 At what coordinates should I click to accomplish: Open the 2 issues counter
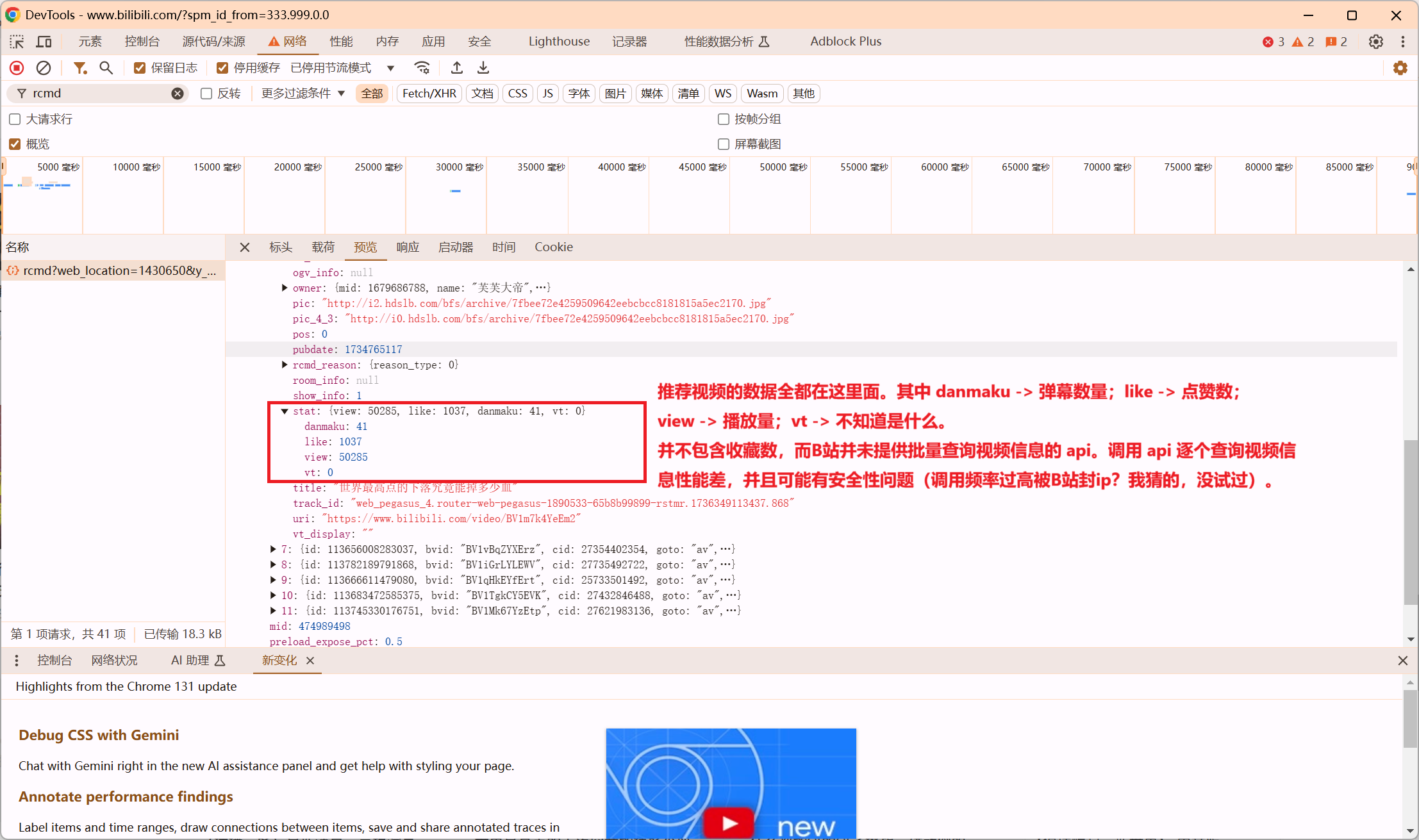pos(1336,42)
